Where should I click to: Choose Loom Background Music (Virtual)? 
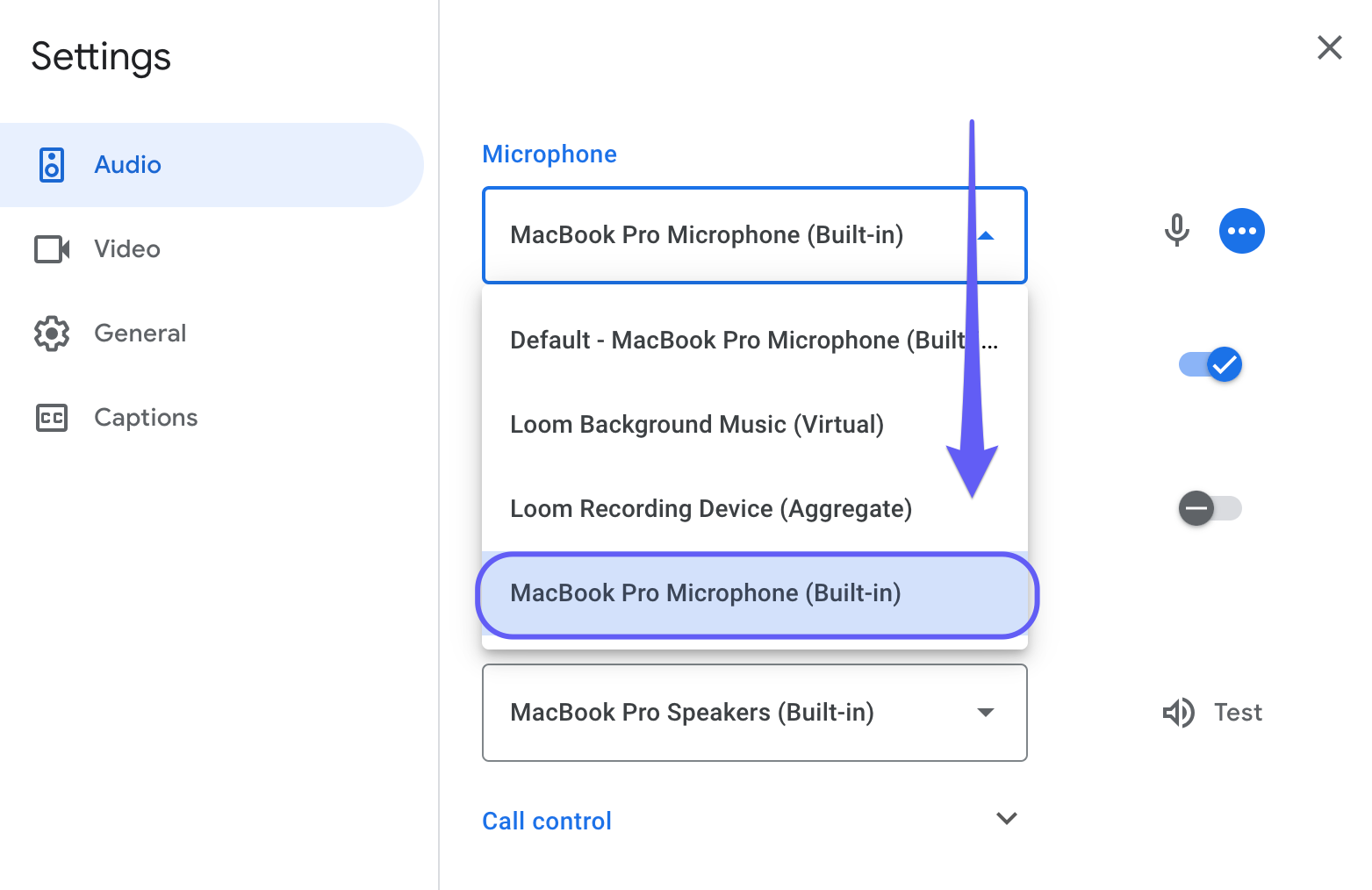697,425
